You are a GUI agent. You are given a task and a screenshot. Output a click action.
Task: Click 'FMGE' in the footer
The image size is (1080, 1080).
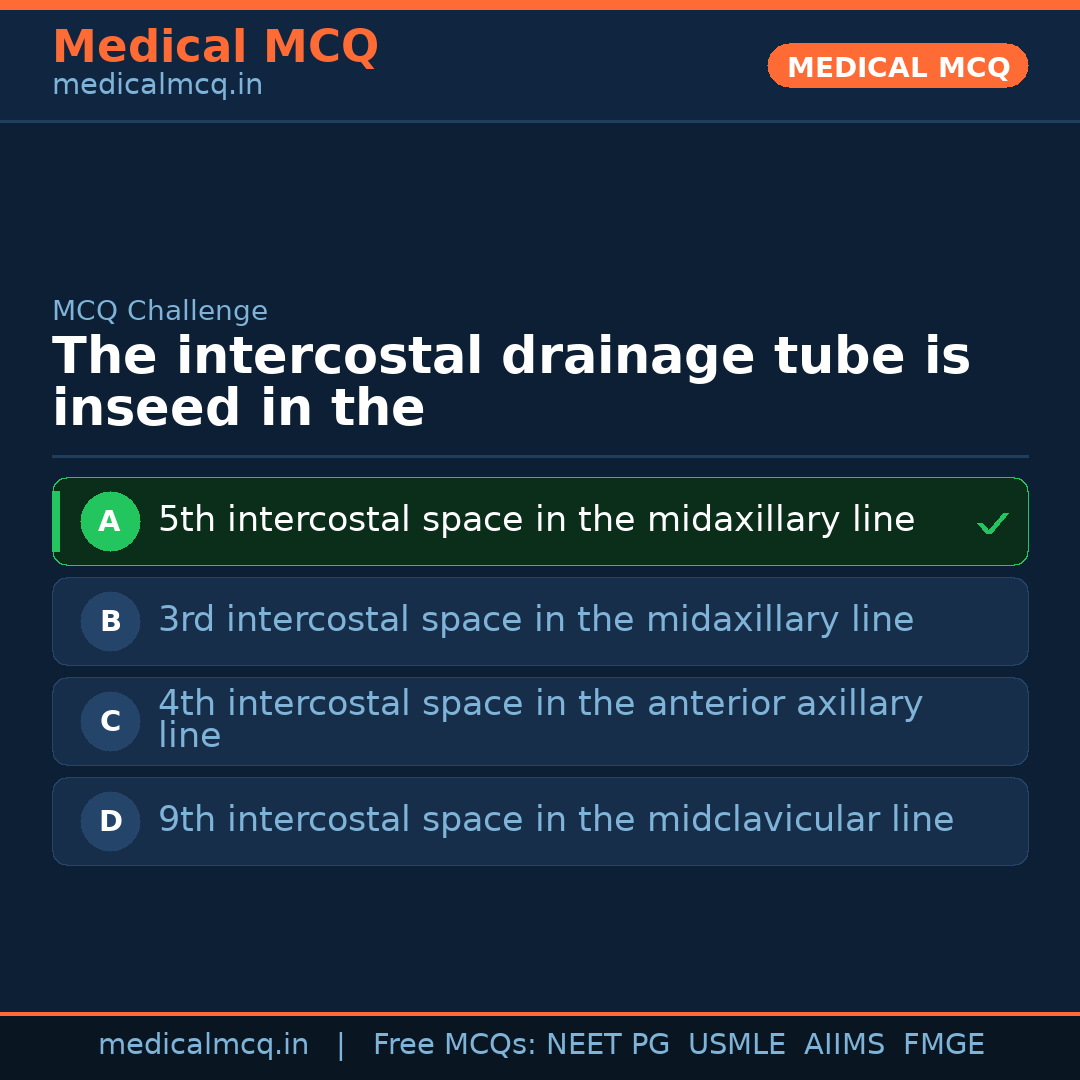click(x=943, y=1045)
